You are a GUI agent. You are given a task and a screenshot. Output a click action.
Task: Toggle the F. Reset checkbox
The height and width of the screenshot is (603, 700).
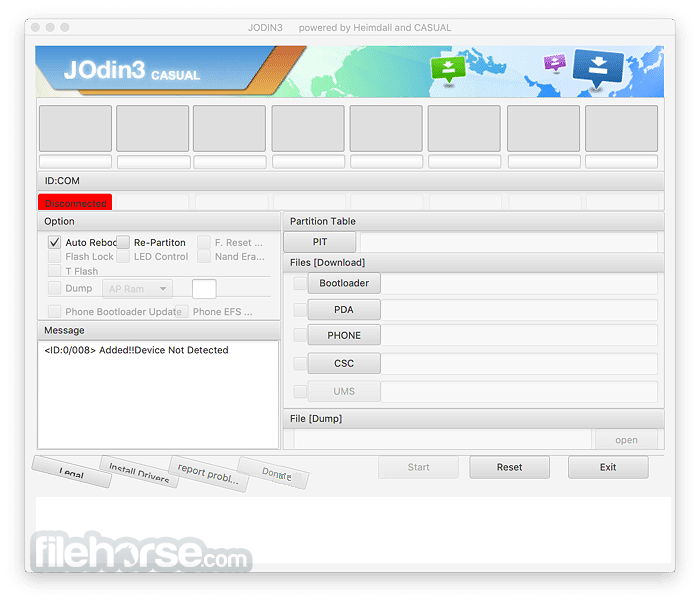[204, 242]
